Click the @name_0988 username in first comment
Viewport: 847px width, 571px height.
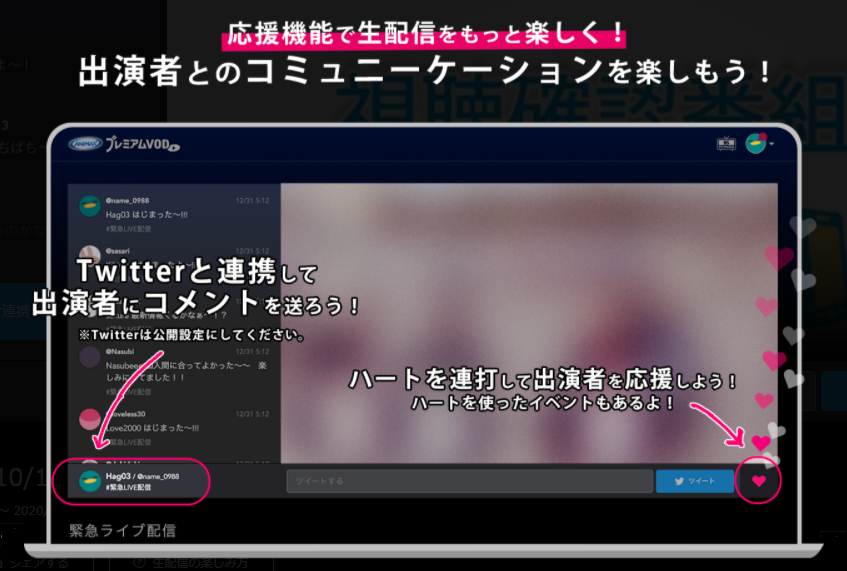126,200
